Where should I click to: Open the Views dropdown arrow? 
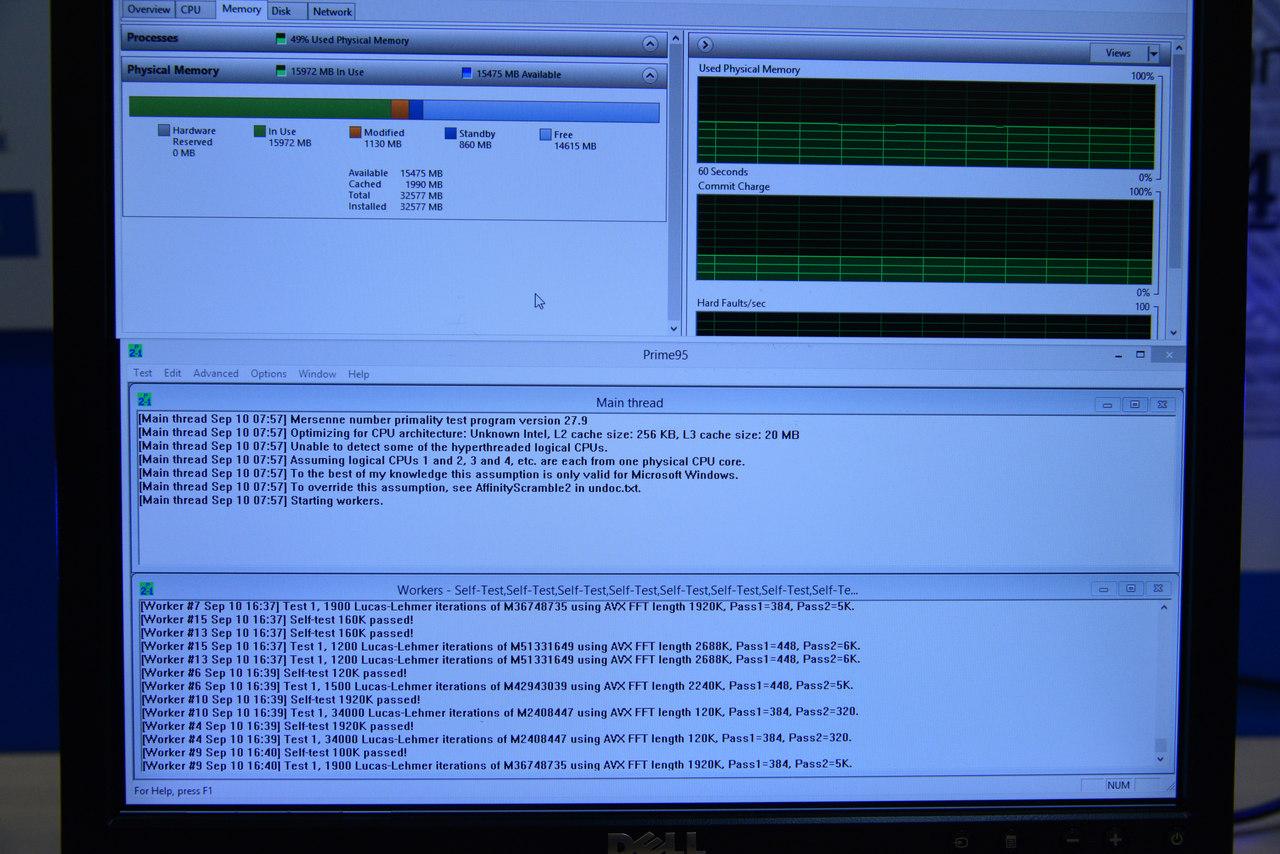1153,53
